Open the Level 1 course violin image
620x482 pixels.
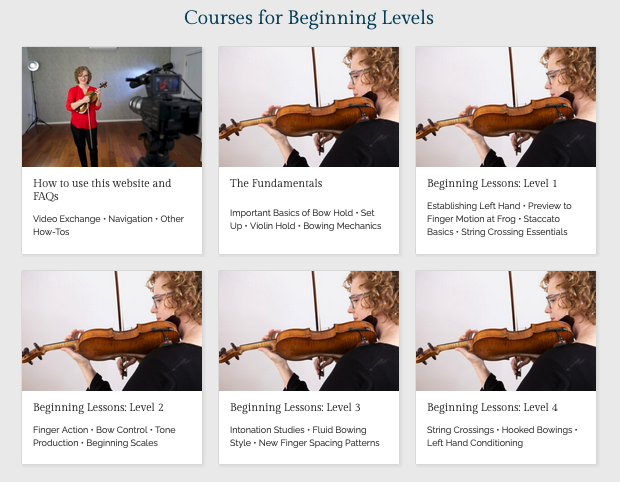(x=506, y=107)
